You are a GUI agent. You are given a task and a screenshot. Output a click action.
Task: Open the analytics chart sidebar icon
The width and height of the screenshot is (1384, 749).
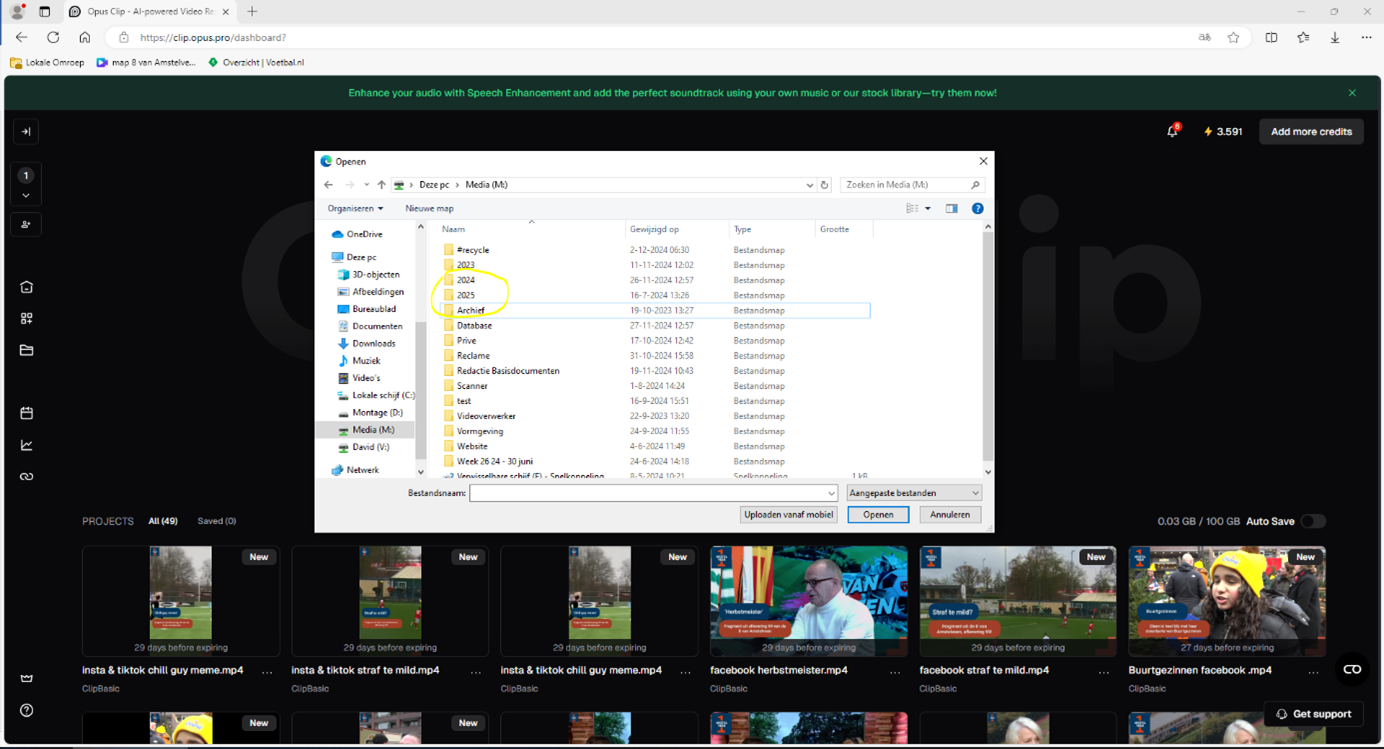[x=26, y=445]
